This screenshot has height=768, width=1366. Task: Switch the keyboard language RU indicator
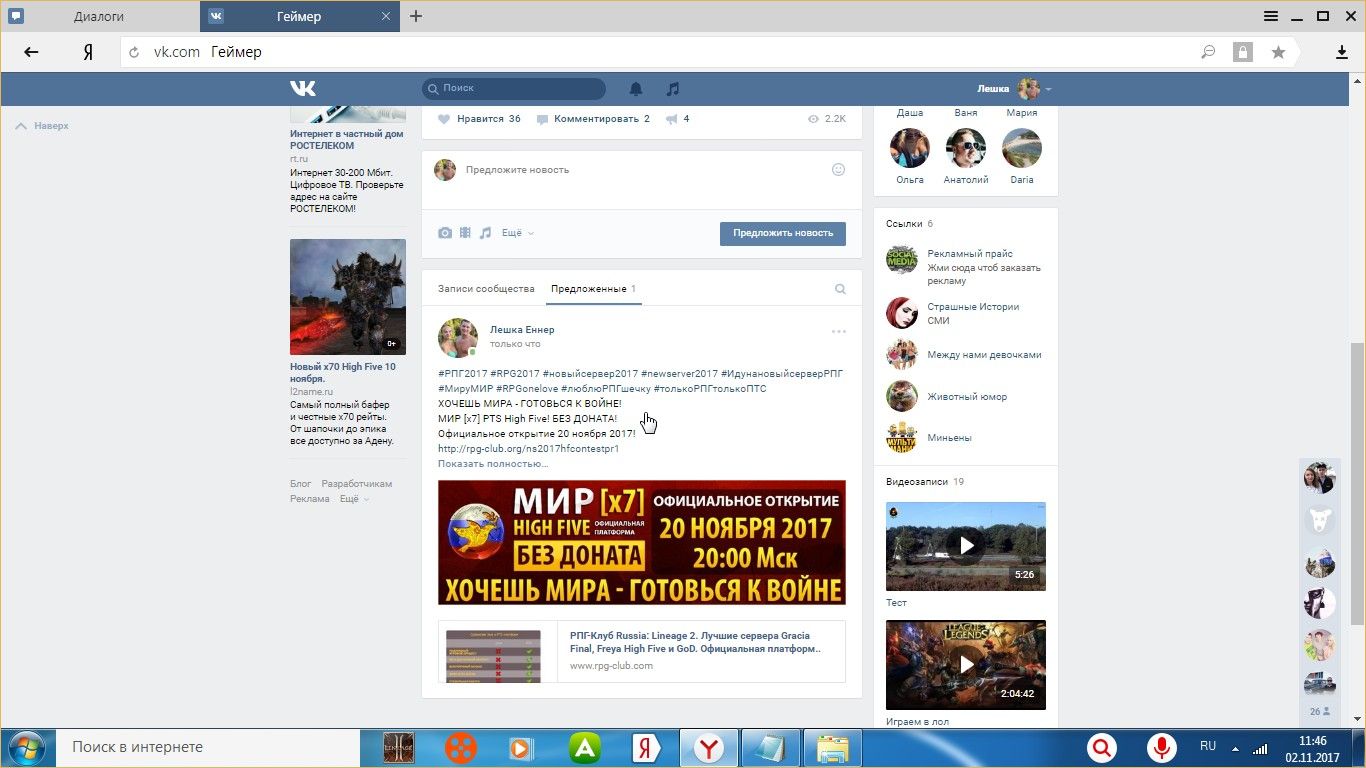pyautogui.click(x=1208, y=746)
